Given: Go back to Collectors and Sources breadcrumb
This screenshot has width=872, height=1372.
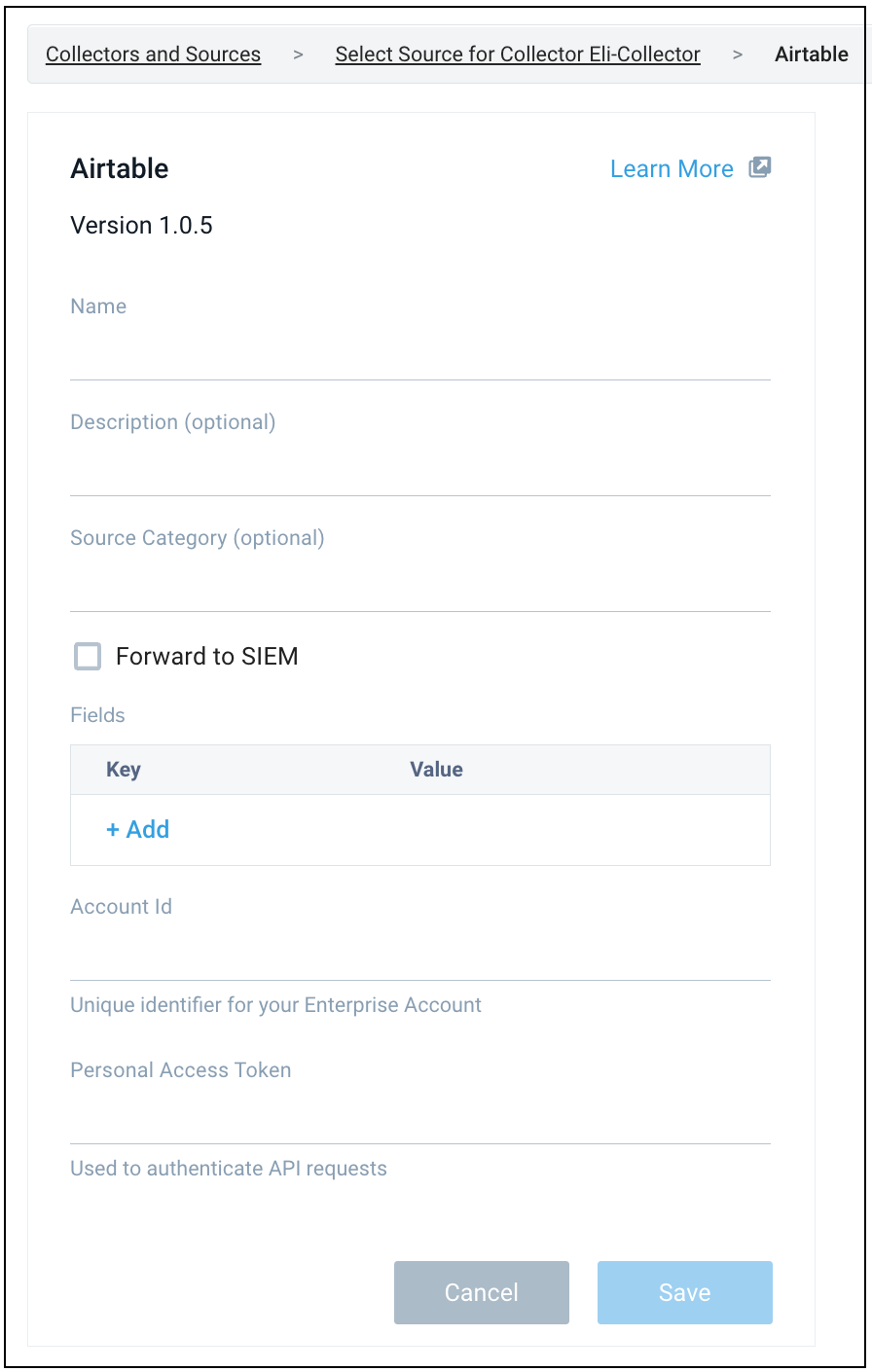Looking at the screenshot, I should coord(154,54).
